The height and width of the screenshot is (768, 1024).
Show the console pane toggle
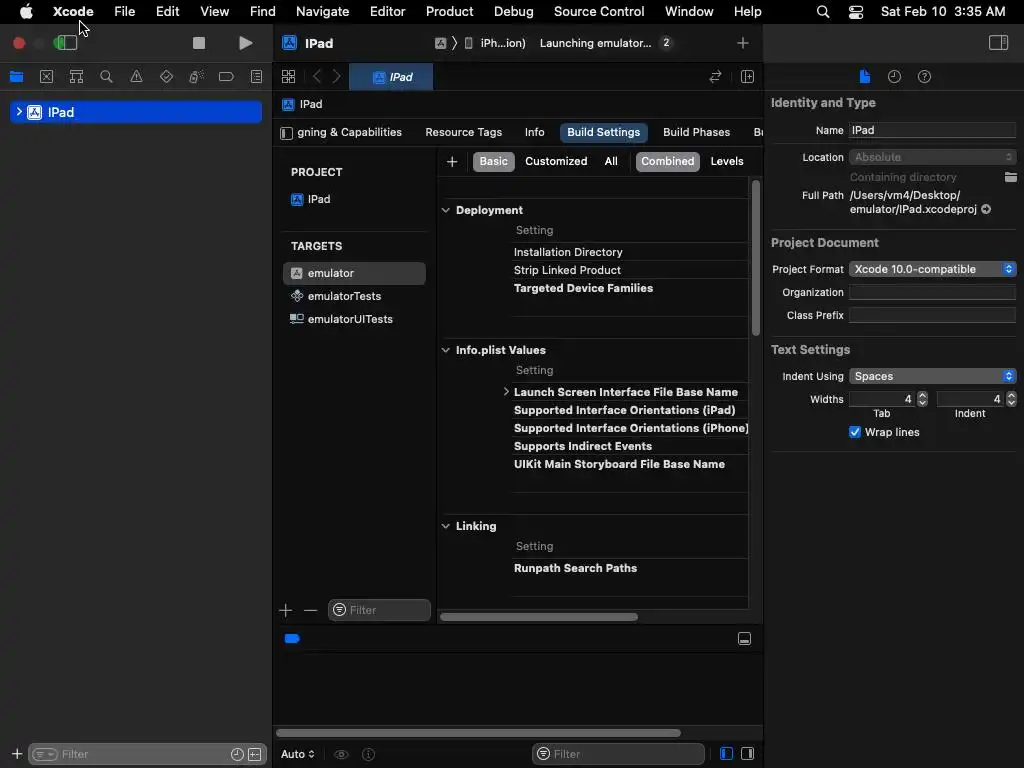tap(748, 754)
